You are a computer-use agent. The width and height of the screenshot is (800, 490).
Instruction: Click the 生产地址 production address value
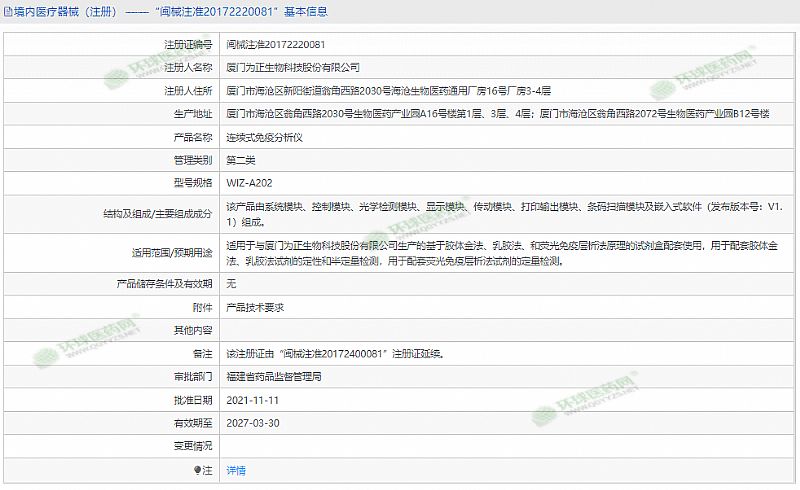497,114
